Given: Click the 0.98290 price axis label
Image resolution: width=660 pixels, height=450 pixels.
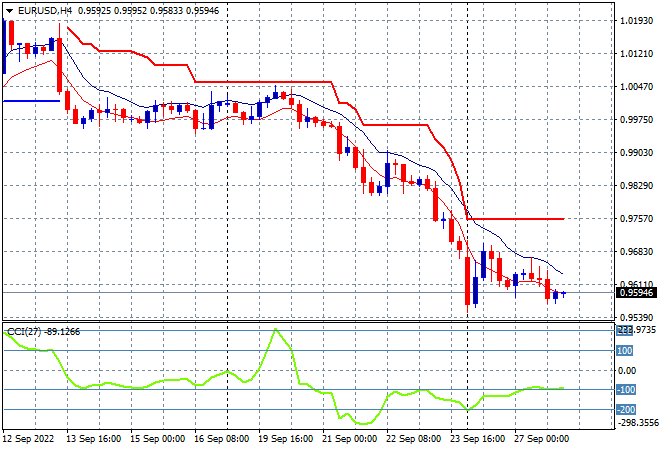Looking at the screenshot, I should point(636,185).
